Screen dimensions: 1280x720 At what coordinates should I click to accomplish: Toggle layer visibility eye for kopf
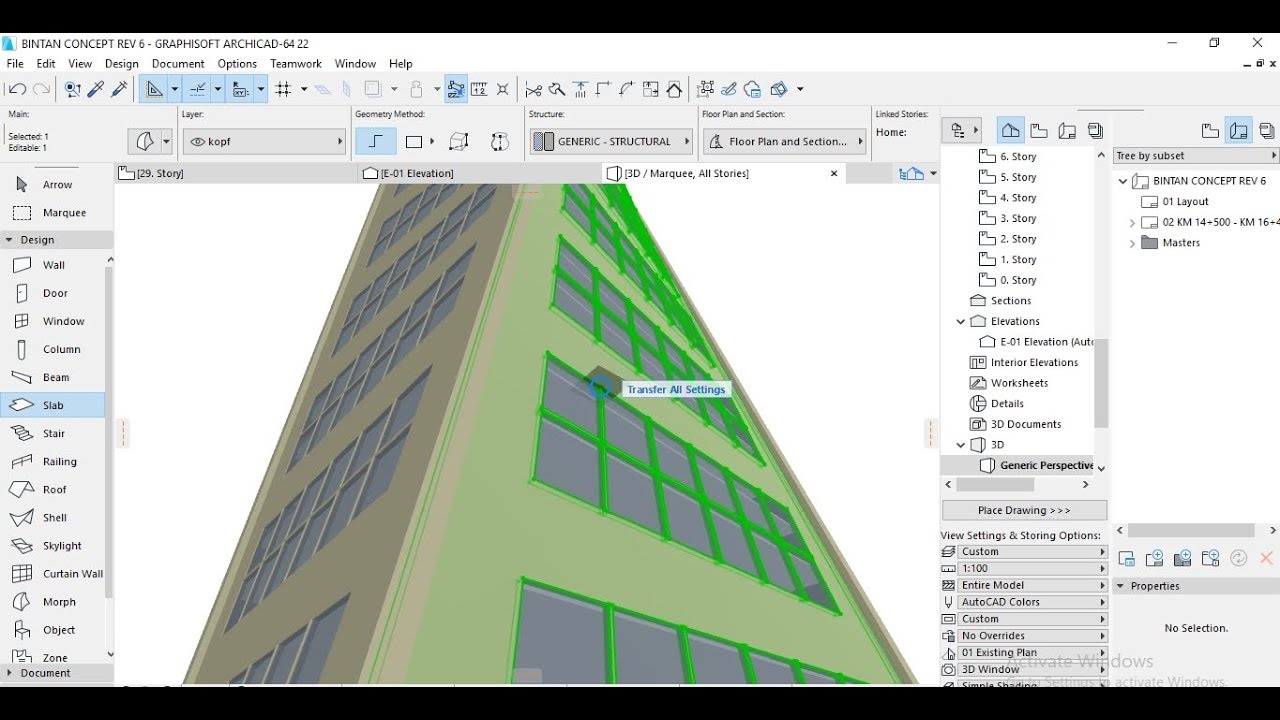click(x=197, y=142)
